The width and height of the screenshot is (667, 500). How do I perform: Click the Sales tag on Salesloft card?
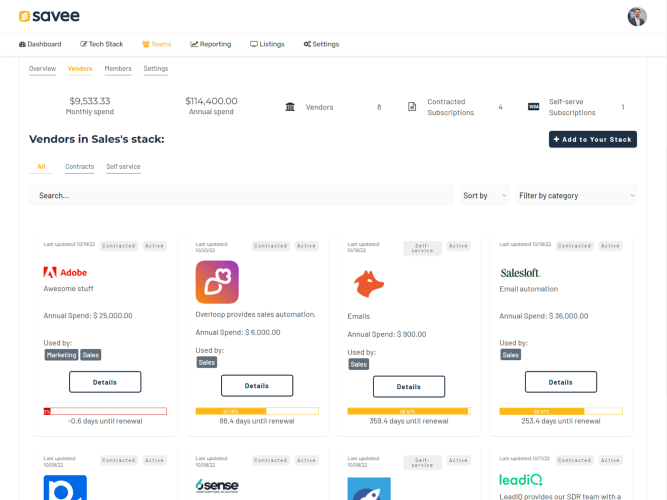510,355
